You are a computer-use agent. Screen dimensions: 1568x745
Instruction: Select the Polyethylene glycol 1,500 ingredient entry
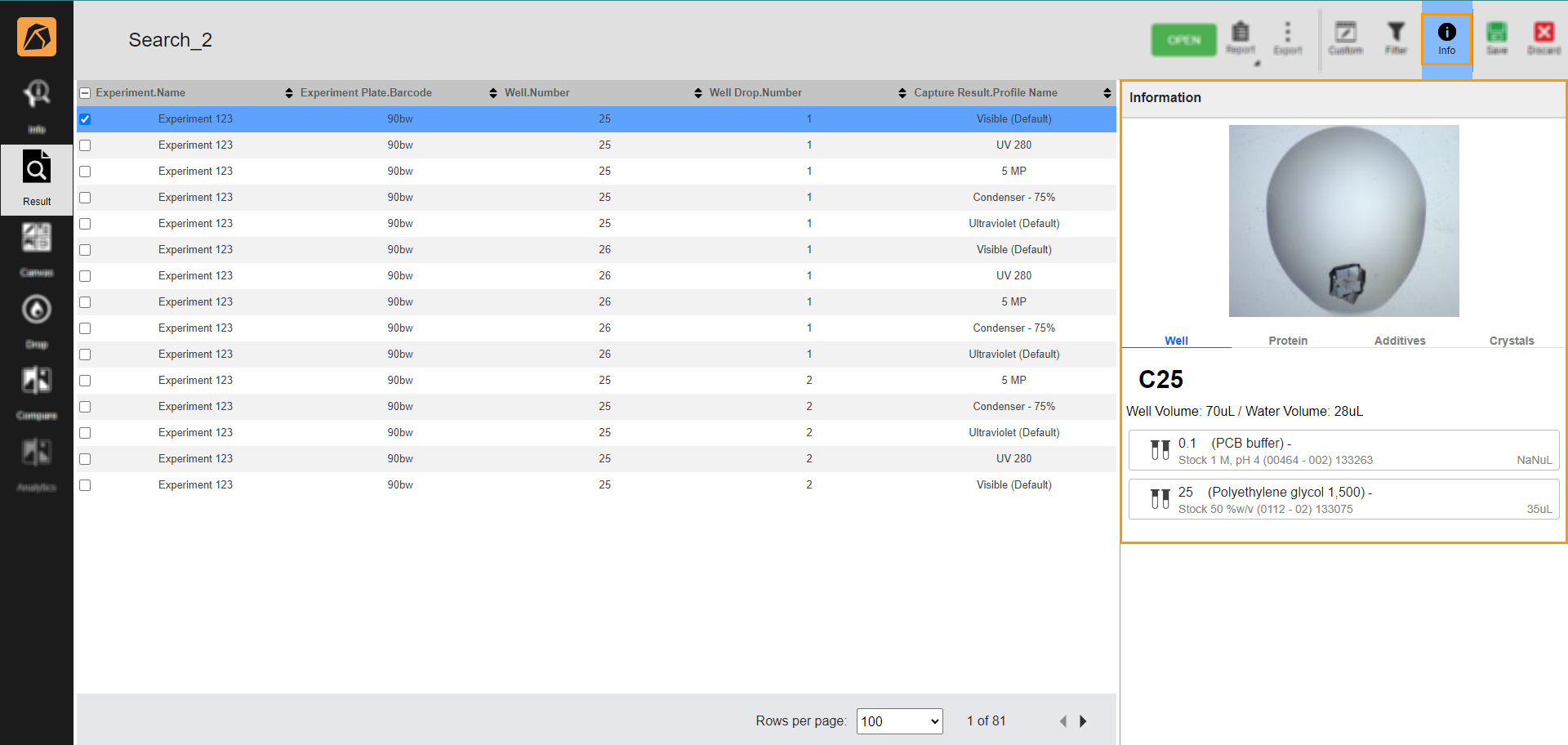coord(1344,499)
